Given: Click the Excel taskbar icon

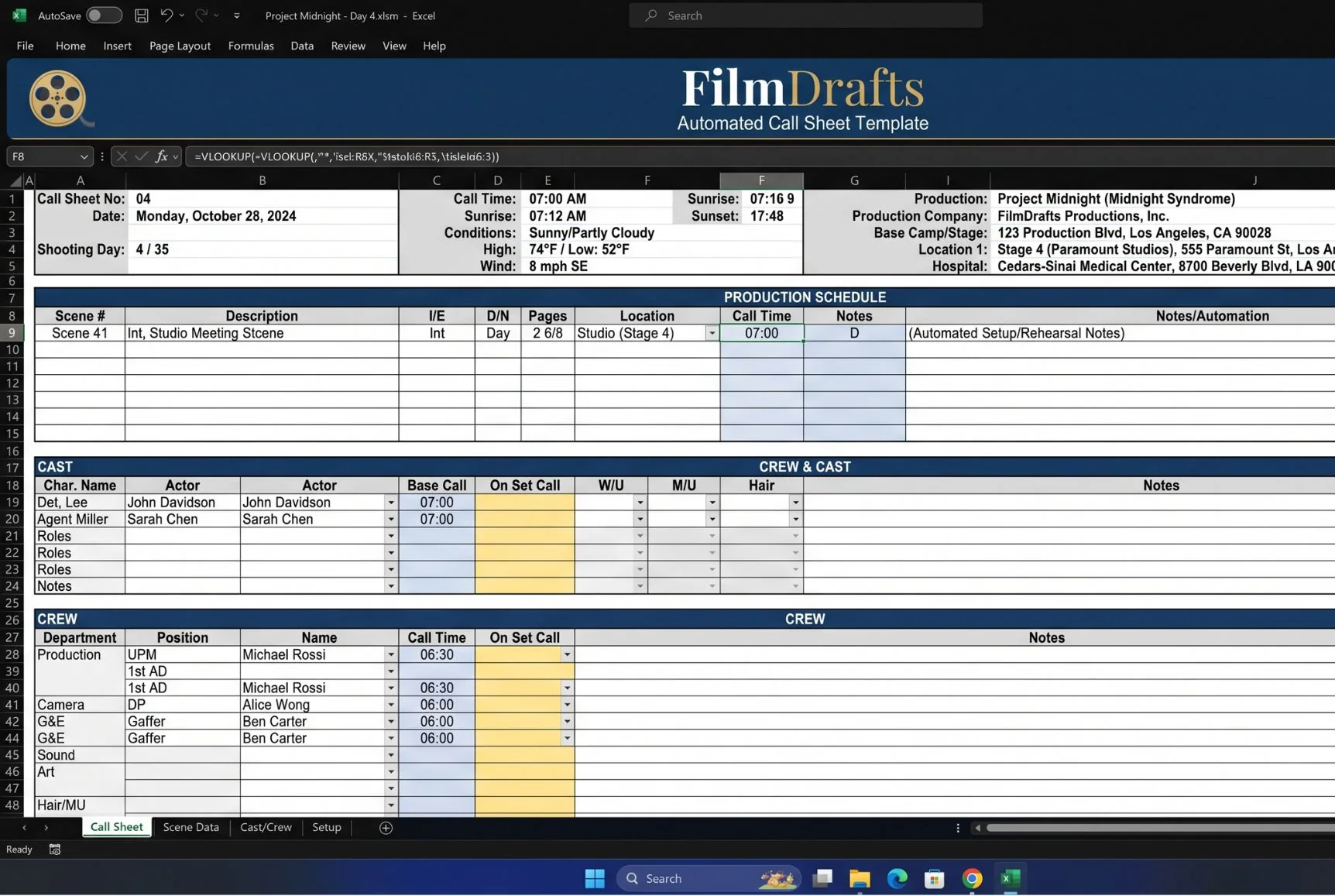Looking at the screenshot, I should coord(1010,878).
